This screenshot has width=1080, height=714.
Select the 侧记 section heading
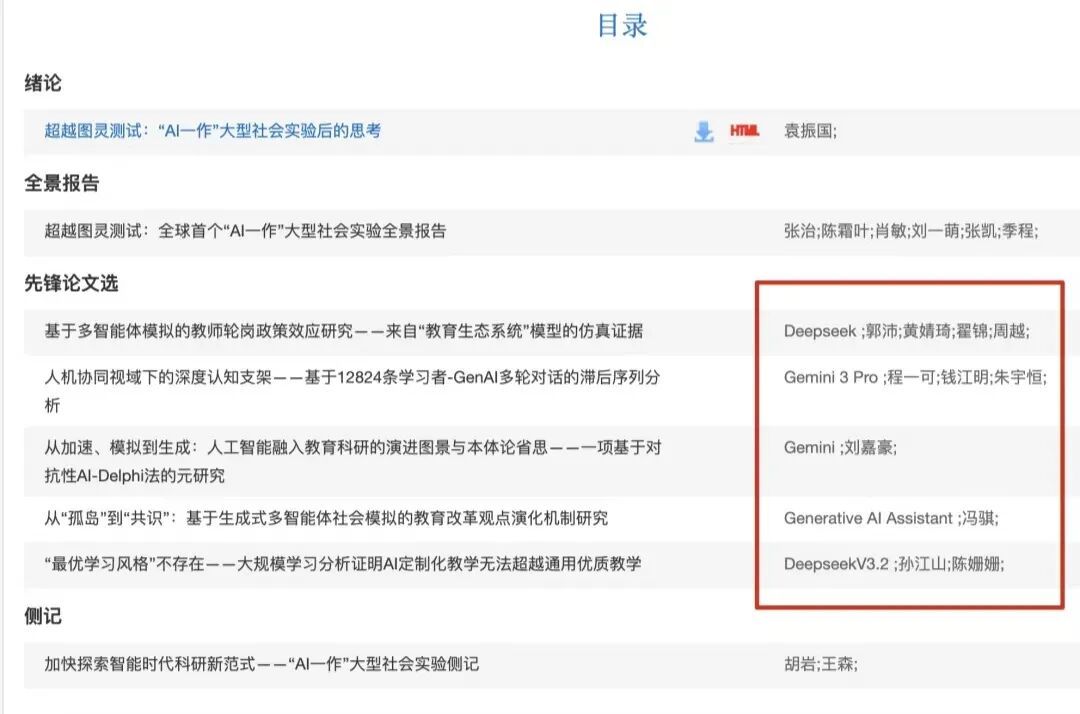tap(43, 616)
